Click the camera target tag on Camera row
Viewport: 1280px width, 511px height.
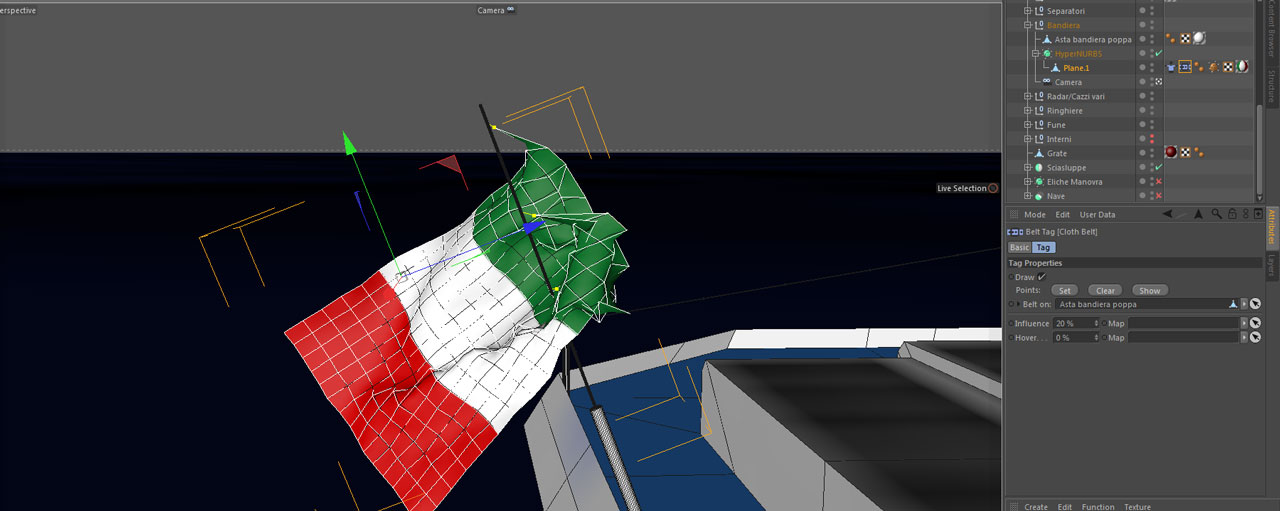click(x=1158, y=82)
